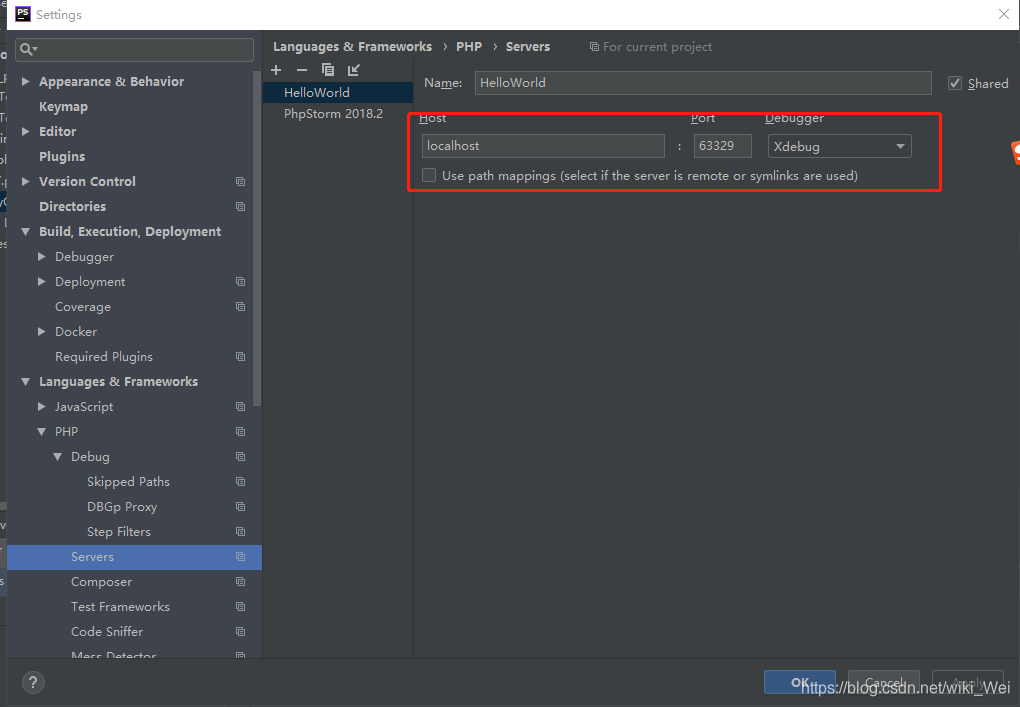Click project-level icon next to Version Control
Viewport: 1020px width, 707px height.
(x=241, y=181)
